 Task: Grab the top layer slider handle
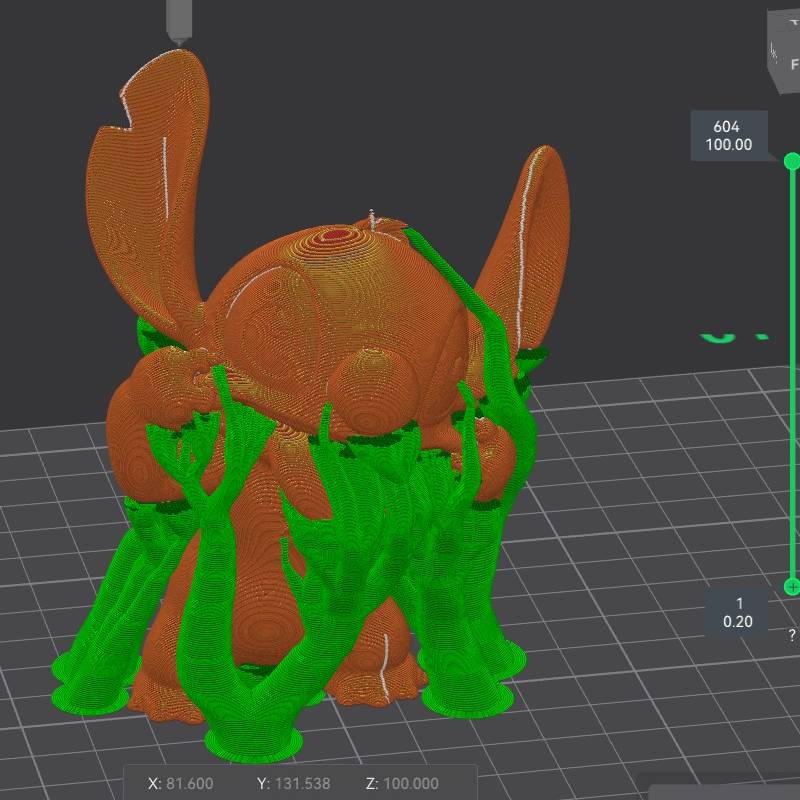click(792, 161)
